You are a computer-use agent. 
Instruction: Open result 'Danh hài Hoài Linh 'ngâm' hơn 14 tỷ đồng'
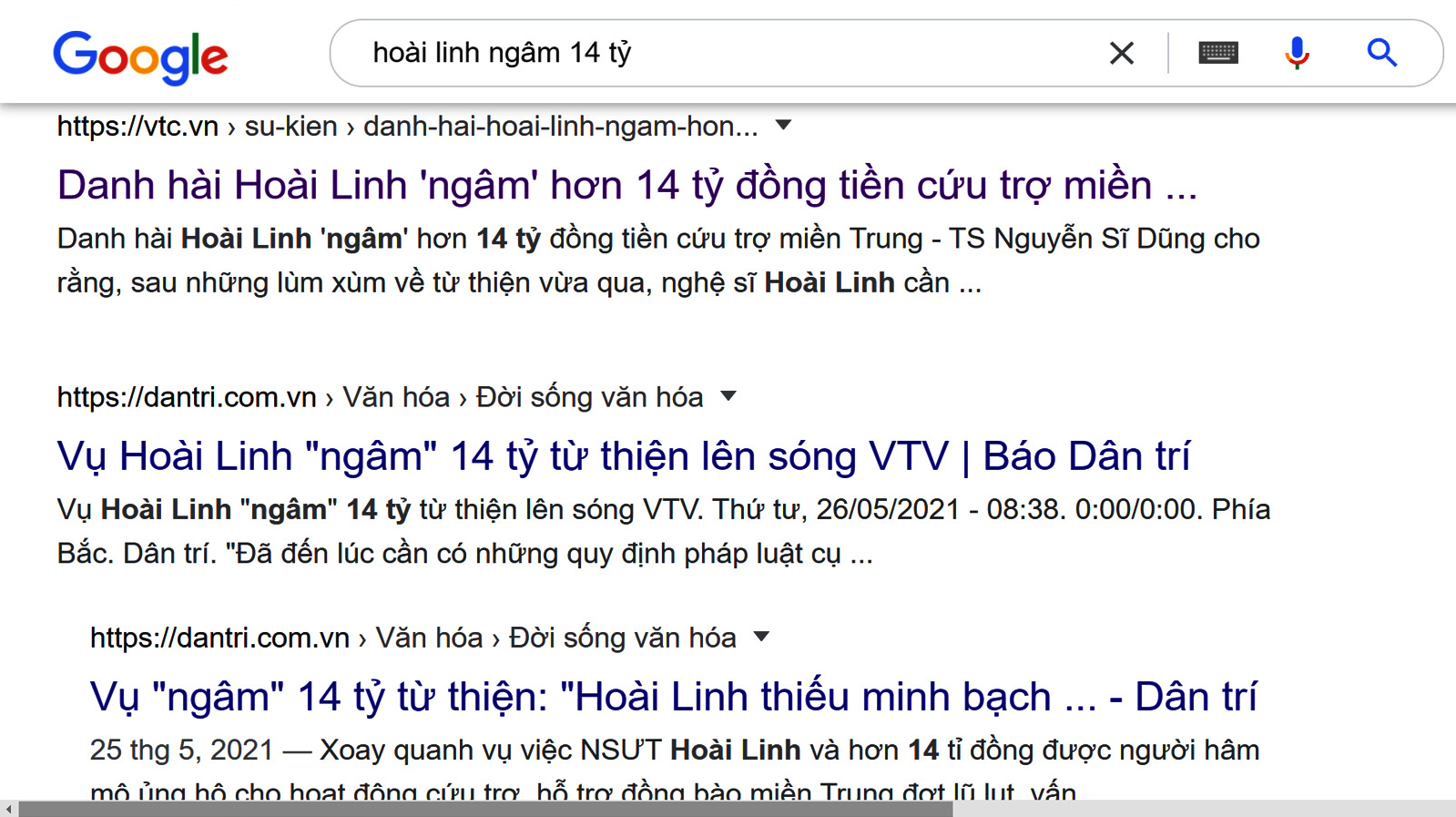(626, 185)
